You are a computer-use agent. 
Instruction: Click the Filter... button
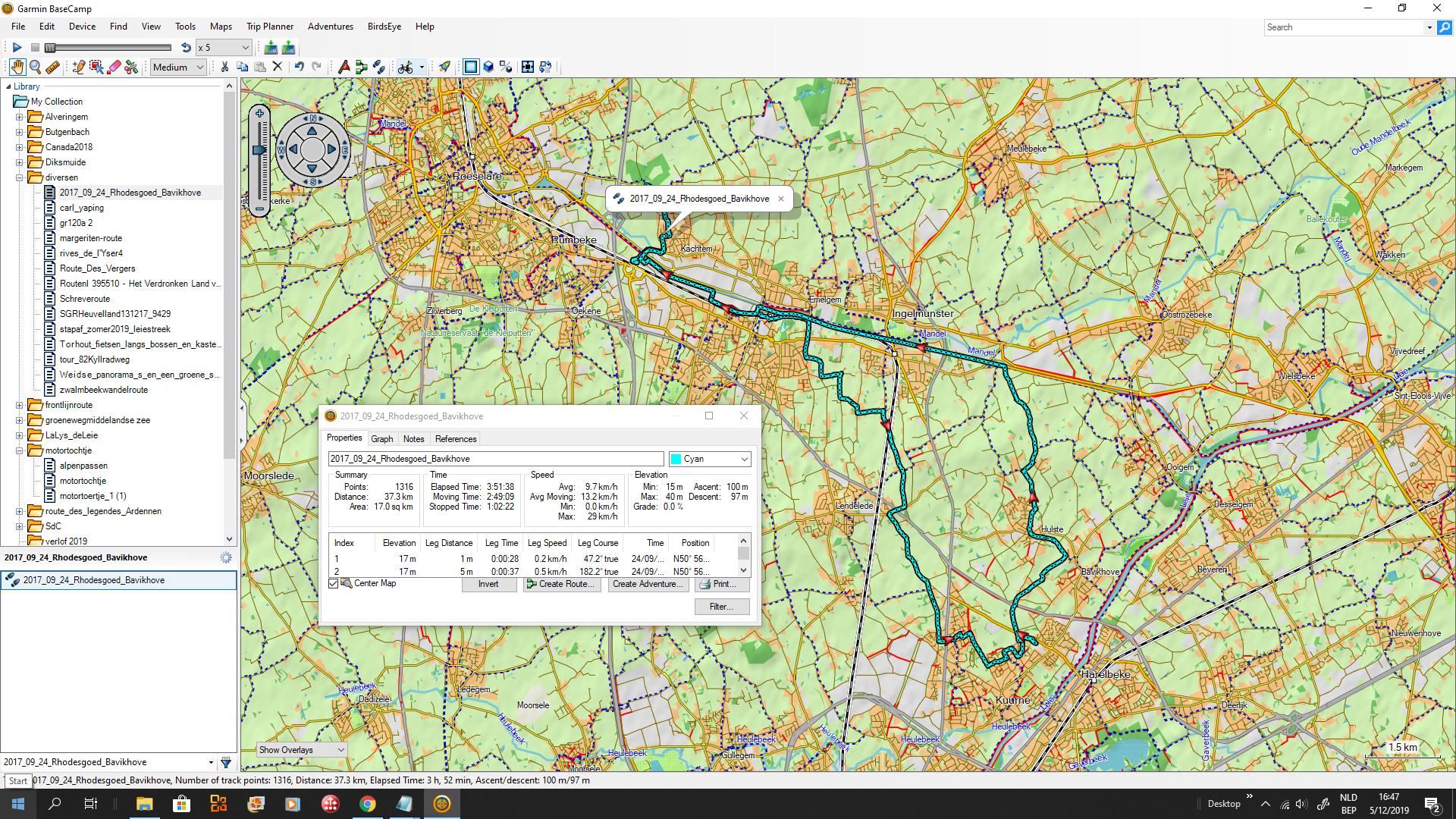pyautogui.click(x=722, y=607)
